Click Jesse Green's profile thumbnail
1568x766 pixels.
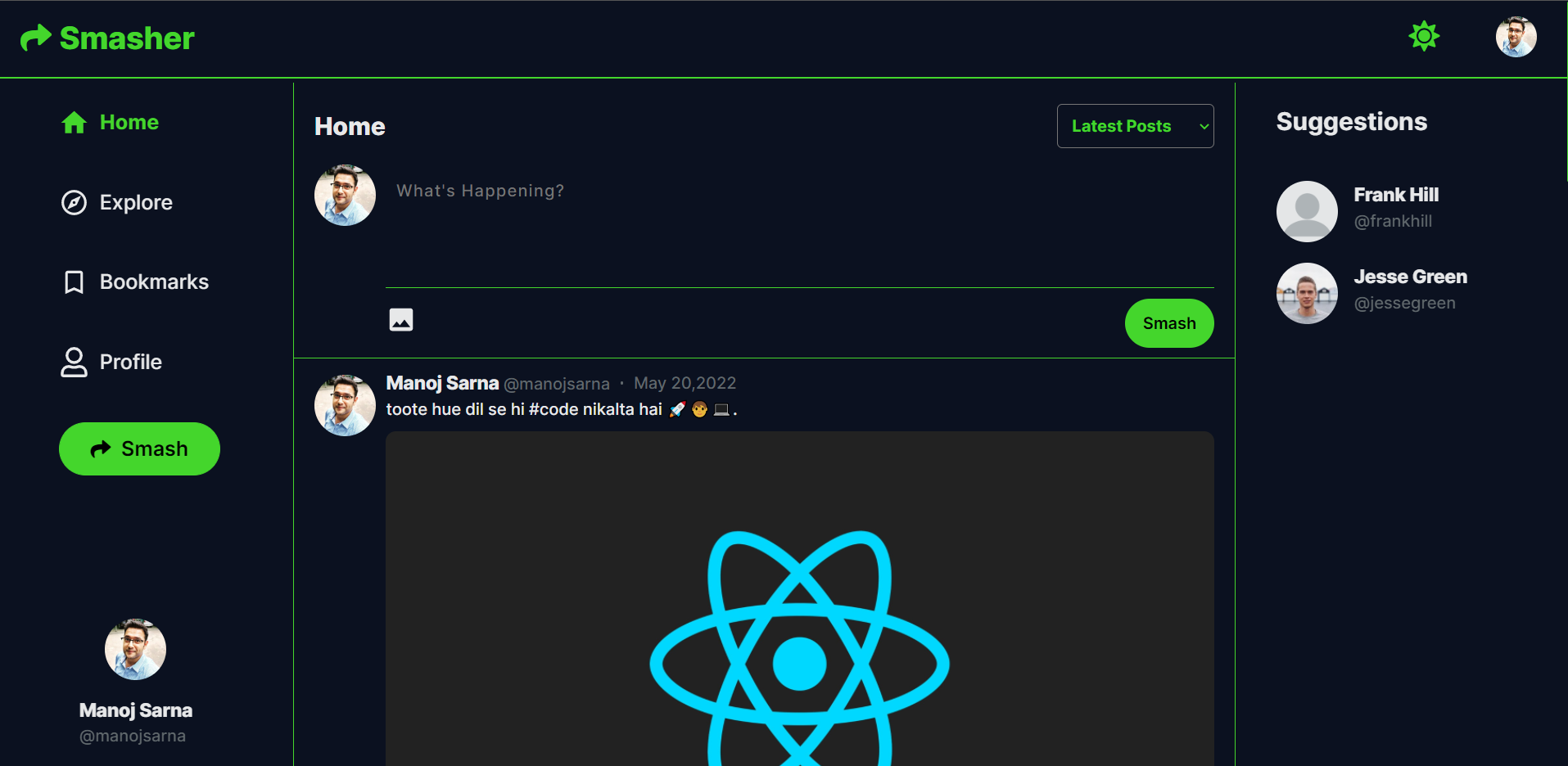pyautogui.click(x=1307, y=292)
